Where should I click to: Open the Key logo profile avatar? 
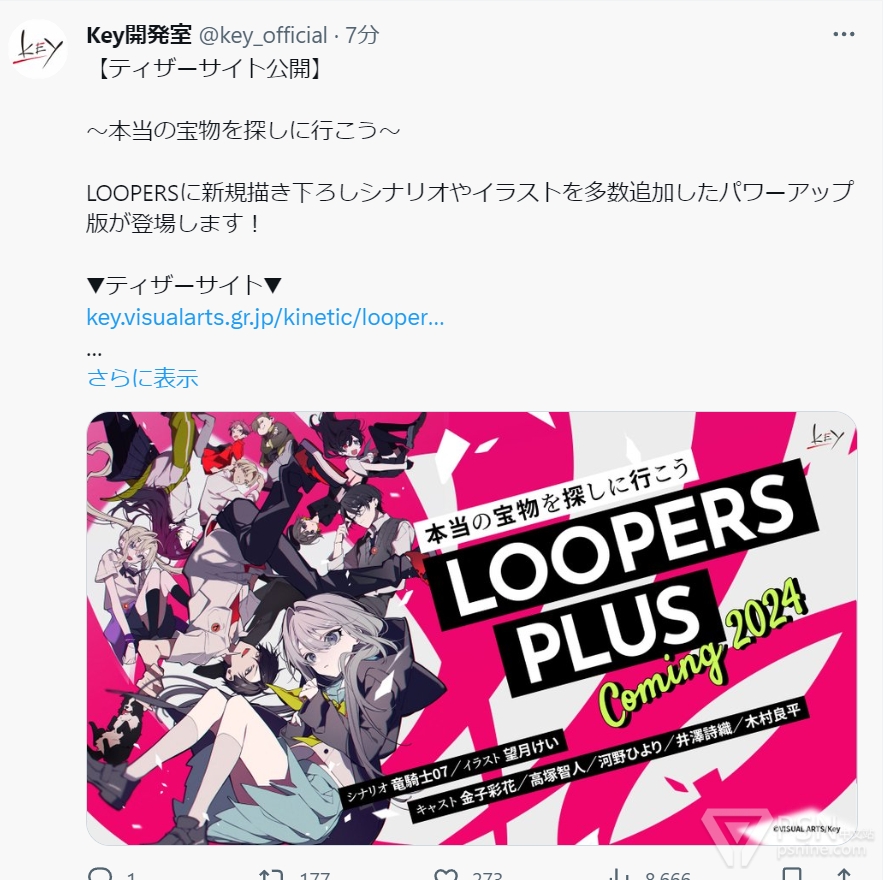pyautogui.click(x=38, y=49)
